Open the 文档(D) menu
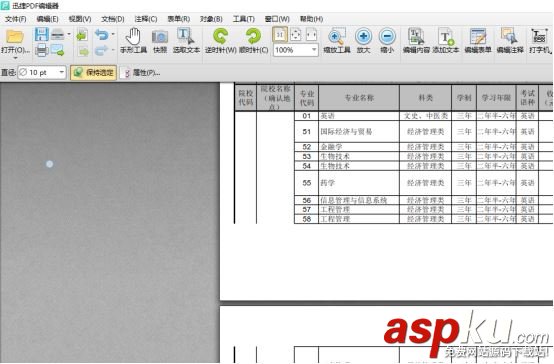The image size is (554, 364). [x=113, y=19]
